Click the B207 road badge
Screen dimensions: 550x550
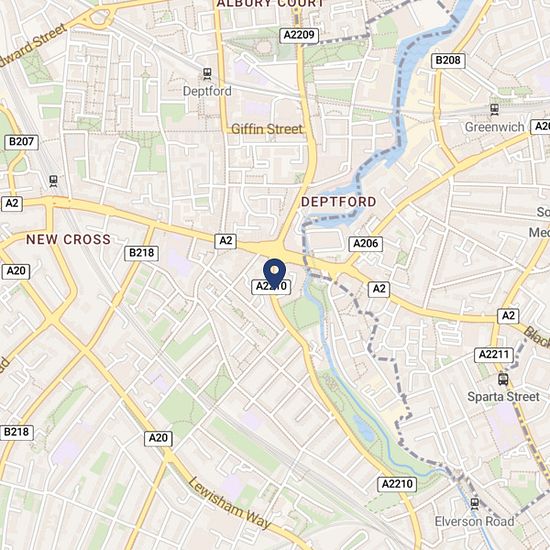pyautogui.click(x=21, y=142)
